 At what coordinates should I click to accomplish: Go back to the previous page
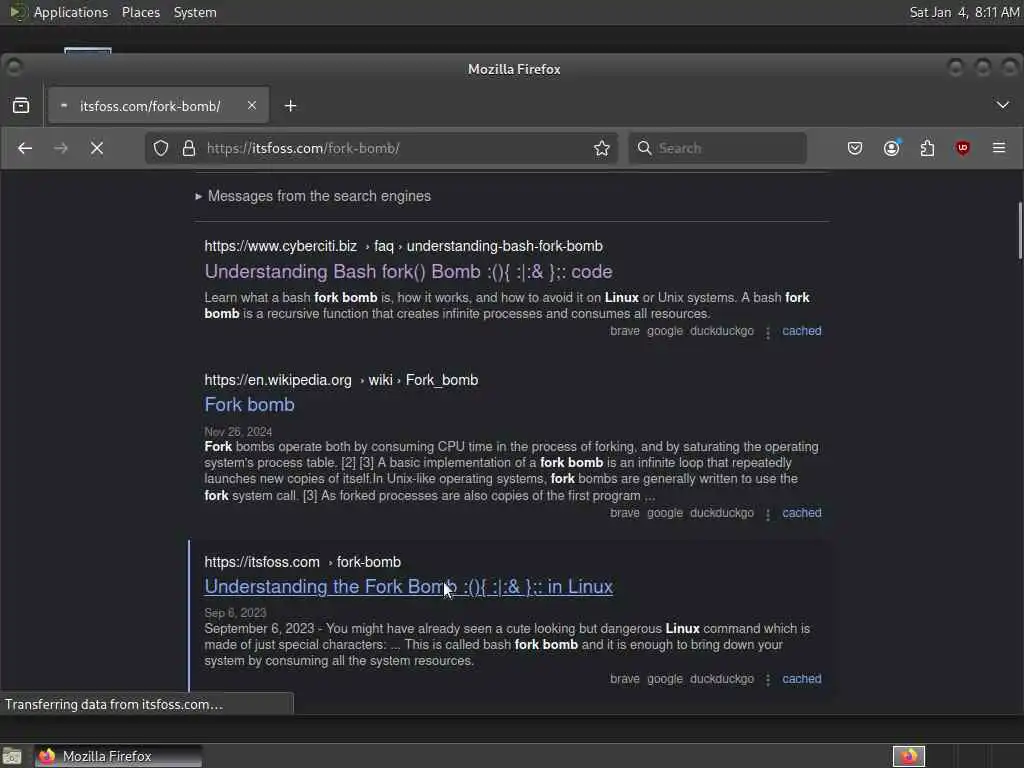(25, 148)
